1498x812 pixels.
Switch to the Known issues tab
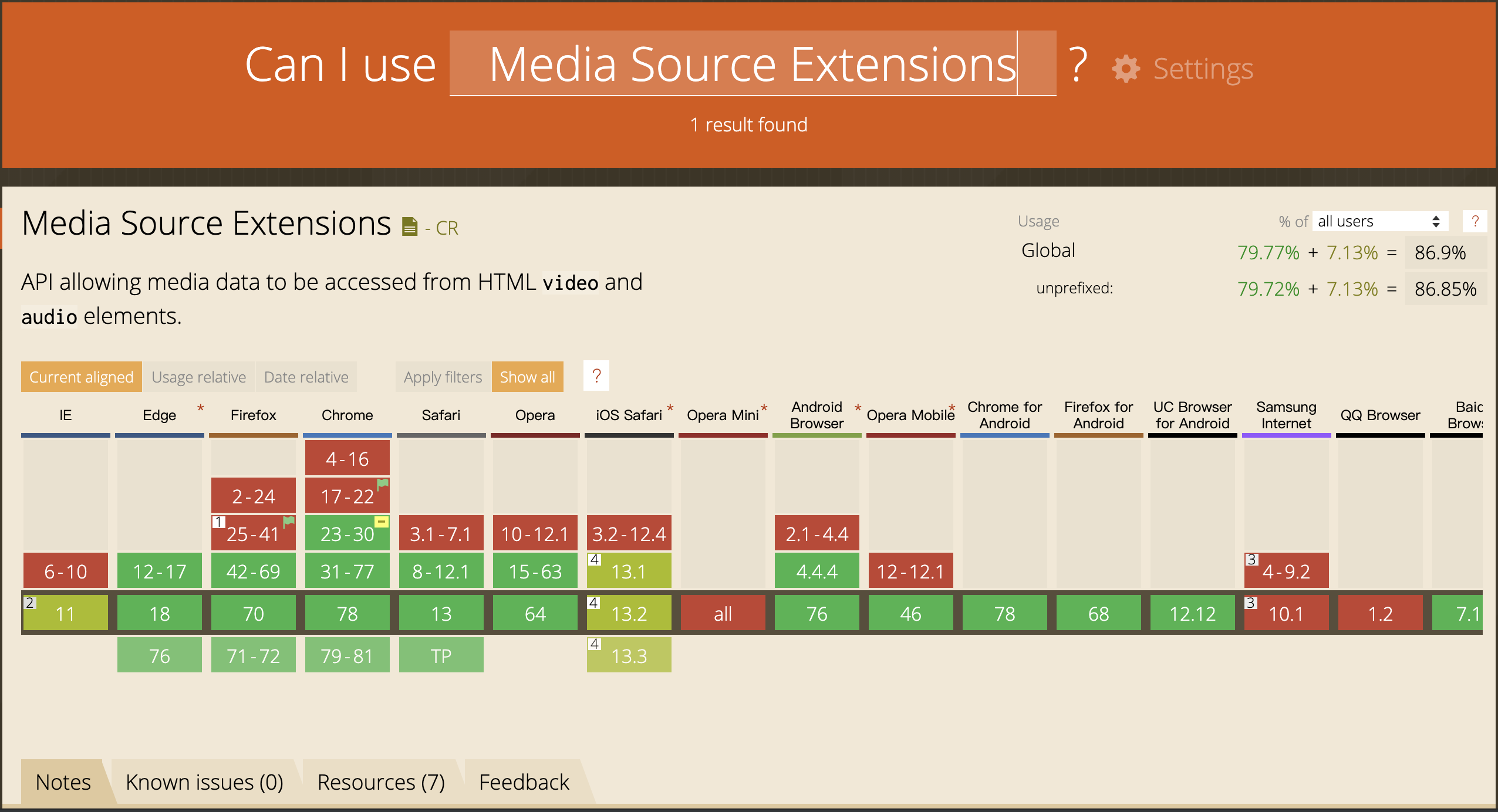click(204, 781)
